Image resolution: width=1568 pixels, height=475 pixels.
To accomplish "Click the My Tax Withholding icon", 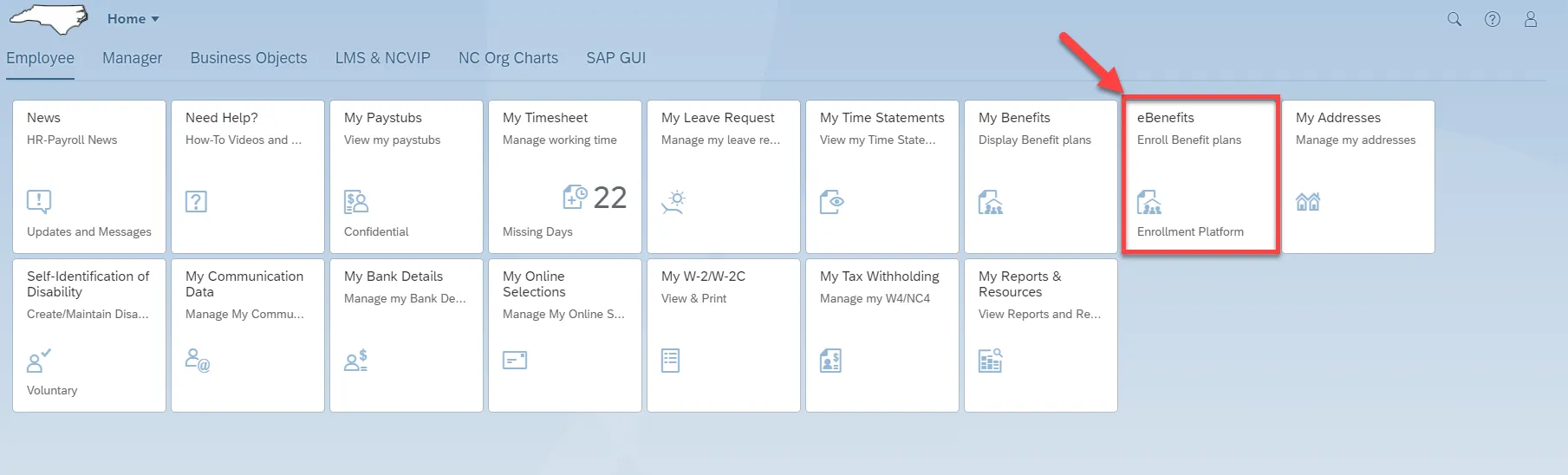I will (x=830, y=361).
